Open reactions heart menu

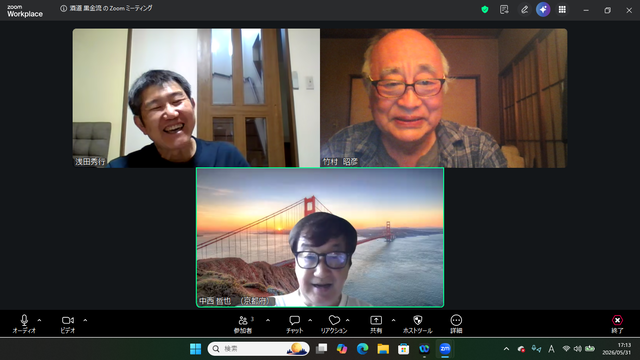334,324
